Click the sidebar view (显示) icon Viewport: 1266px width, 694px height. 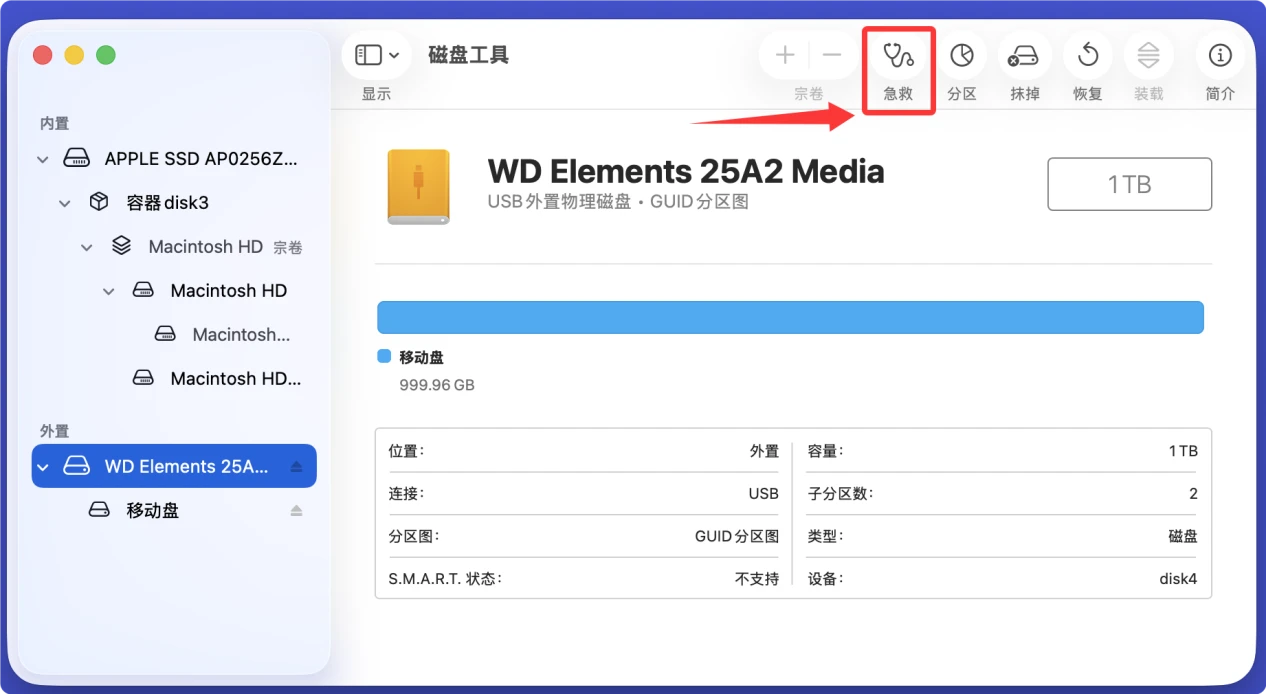click(x=368, y=55)
